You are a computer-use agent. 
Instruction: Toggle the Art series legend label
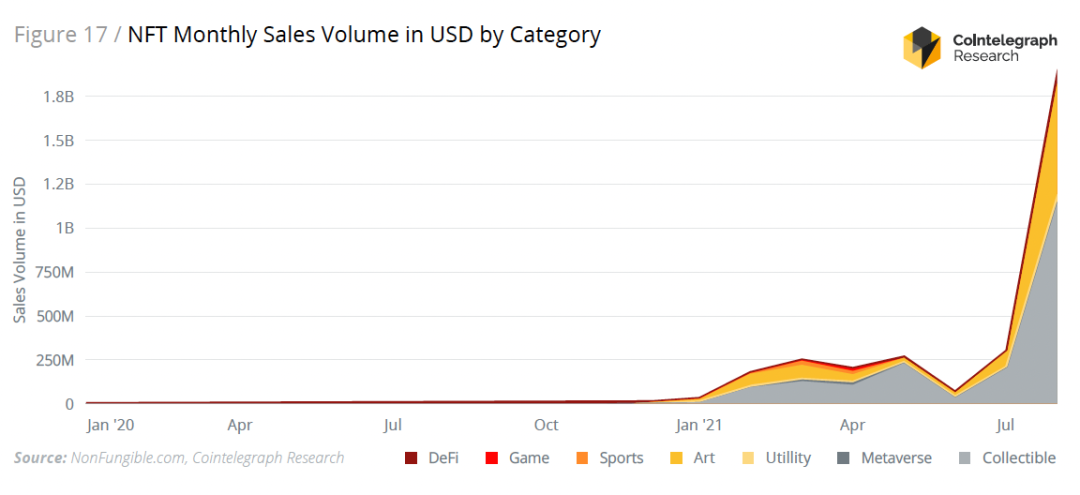pyautogui.click(x=706, y=458)
